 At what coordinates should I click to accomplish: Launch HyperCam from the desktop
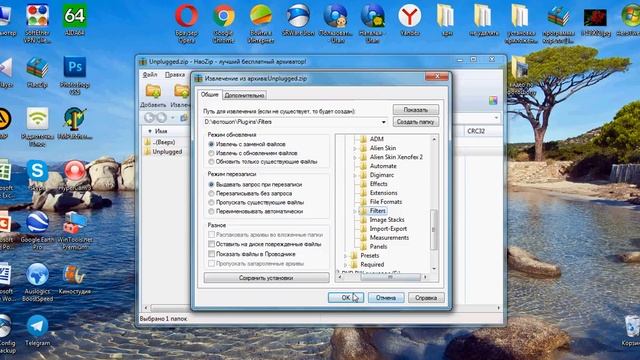pos(75,171)
